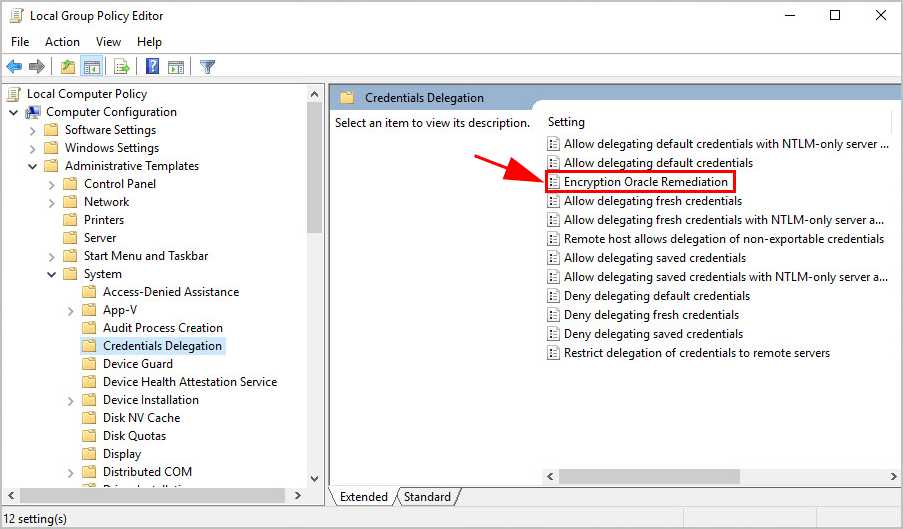Open Help via blue question mark icon

point(152,67)
